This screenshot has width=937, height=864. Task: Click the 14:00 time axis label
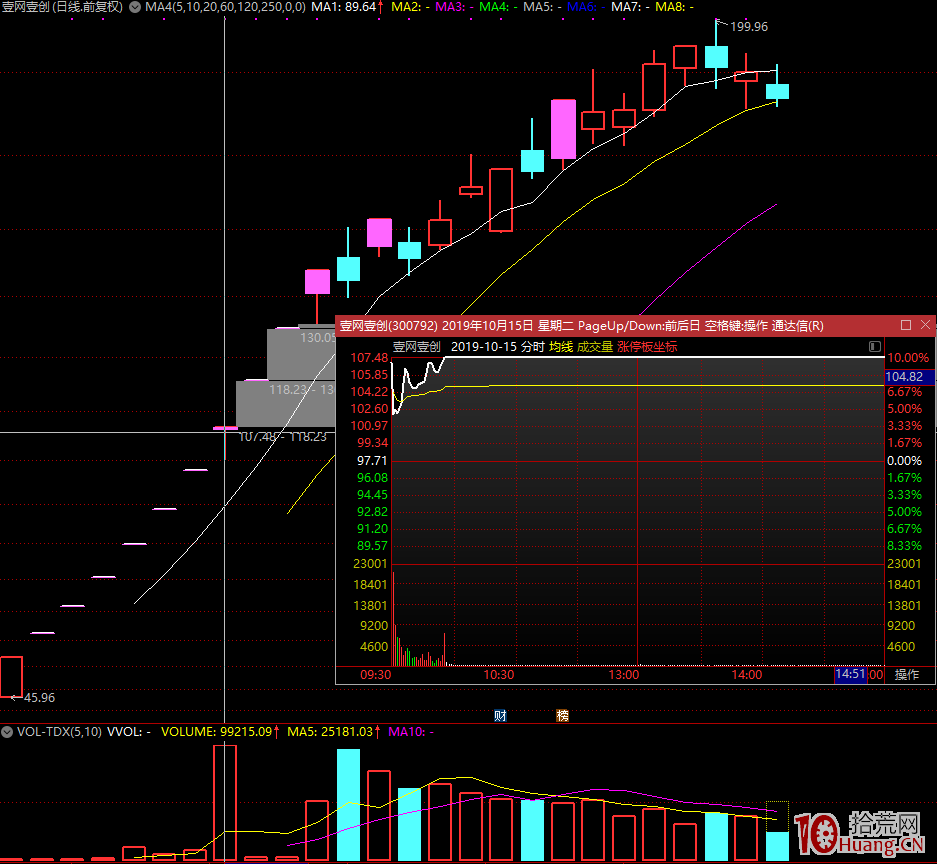point(747,675)
